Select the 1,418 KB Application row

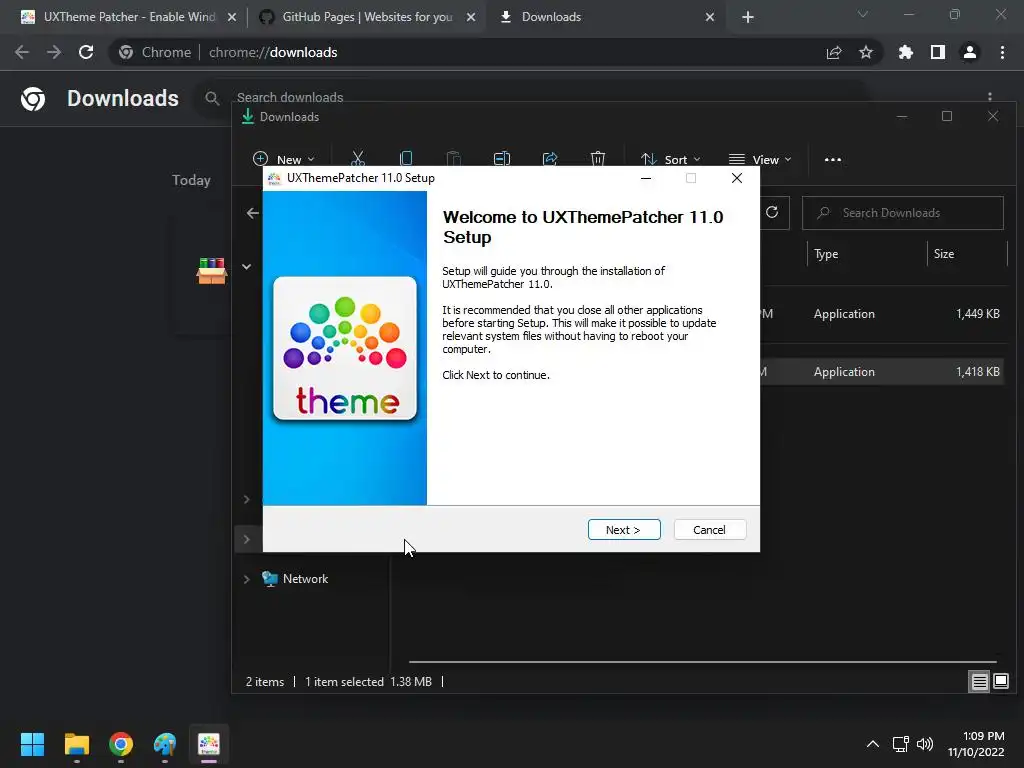pyautogui.click(x=882, y=372)
